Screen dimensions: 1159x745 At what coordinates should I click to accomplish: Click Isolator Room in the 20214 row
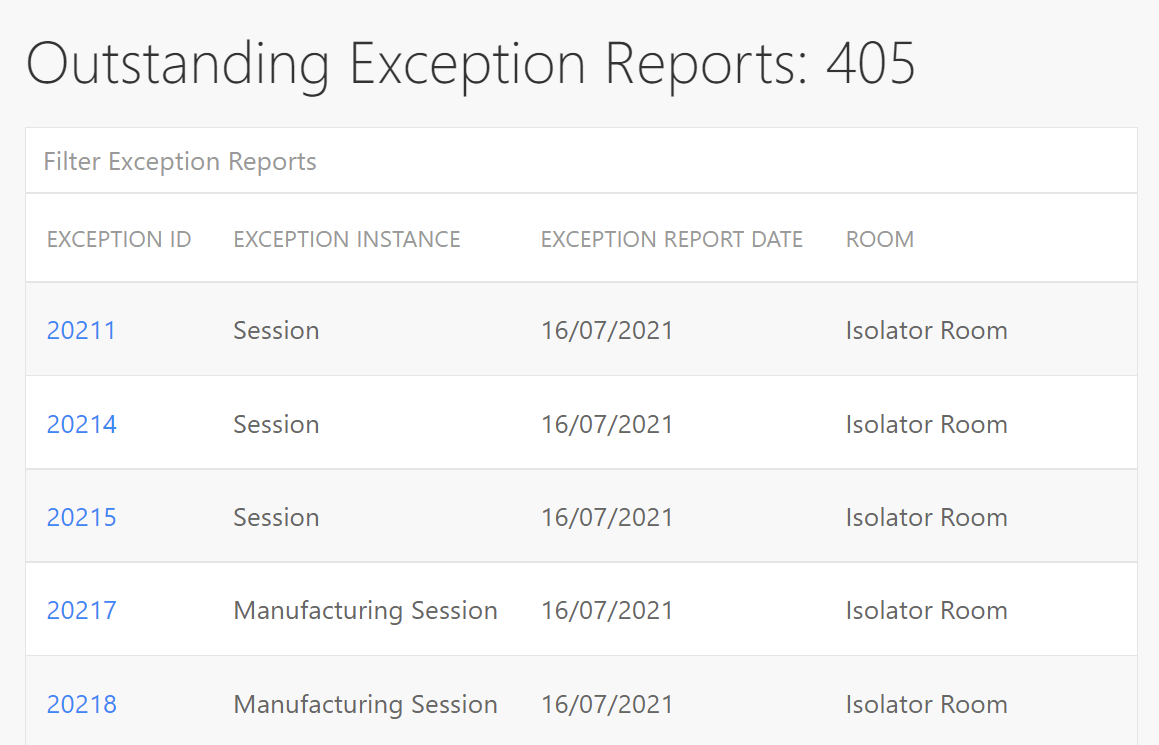pos(926,424)
